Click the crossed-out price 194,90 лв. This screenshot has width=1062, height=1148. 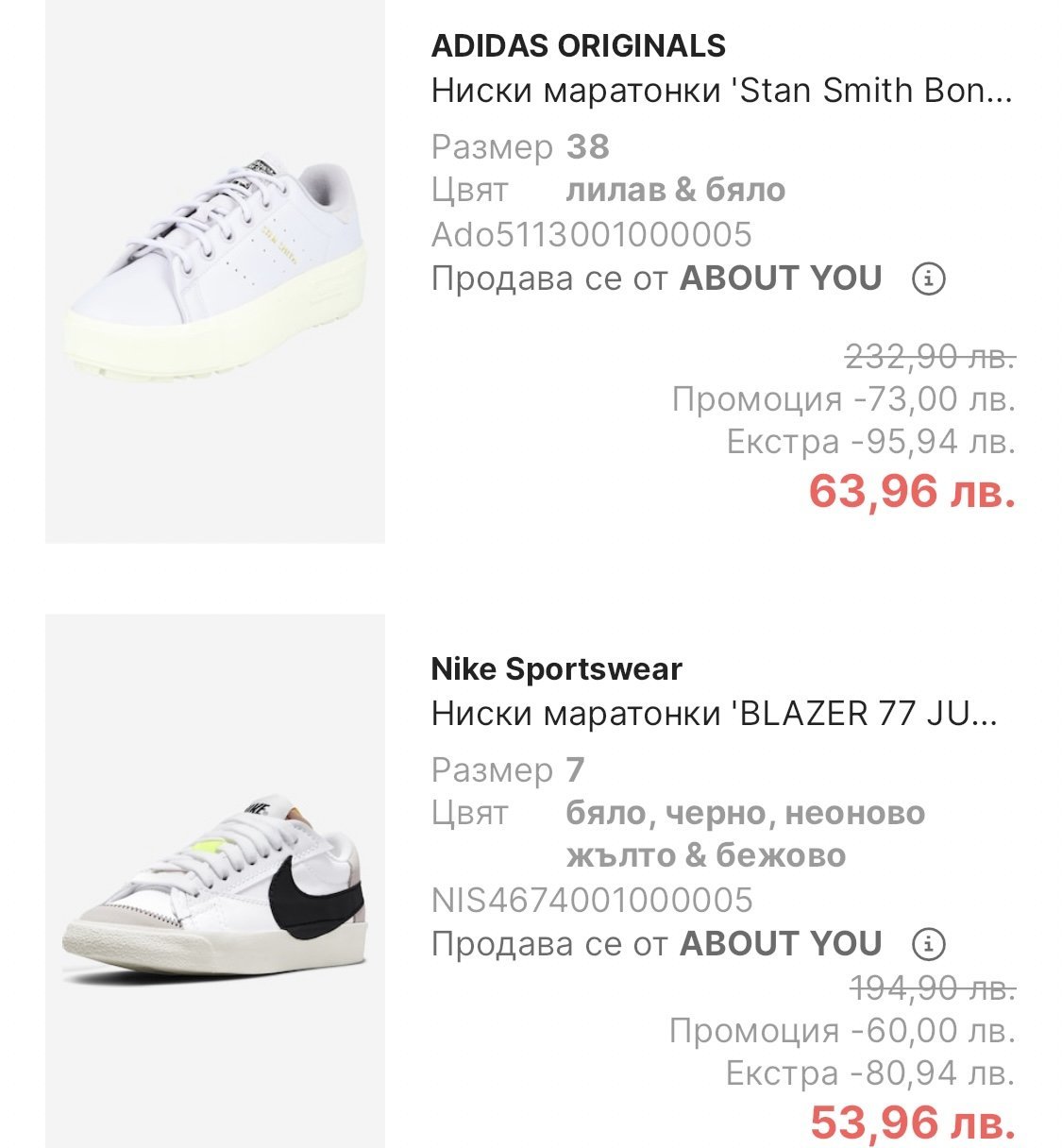point(932,988)
